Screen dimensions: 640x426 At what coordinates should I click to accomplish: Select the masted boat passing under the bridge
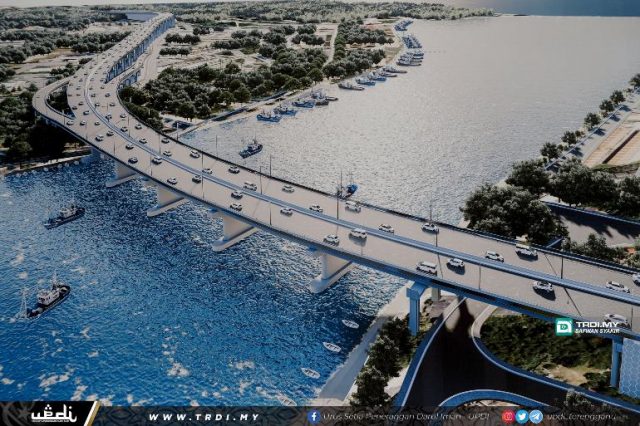(346, 188)
